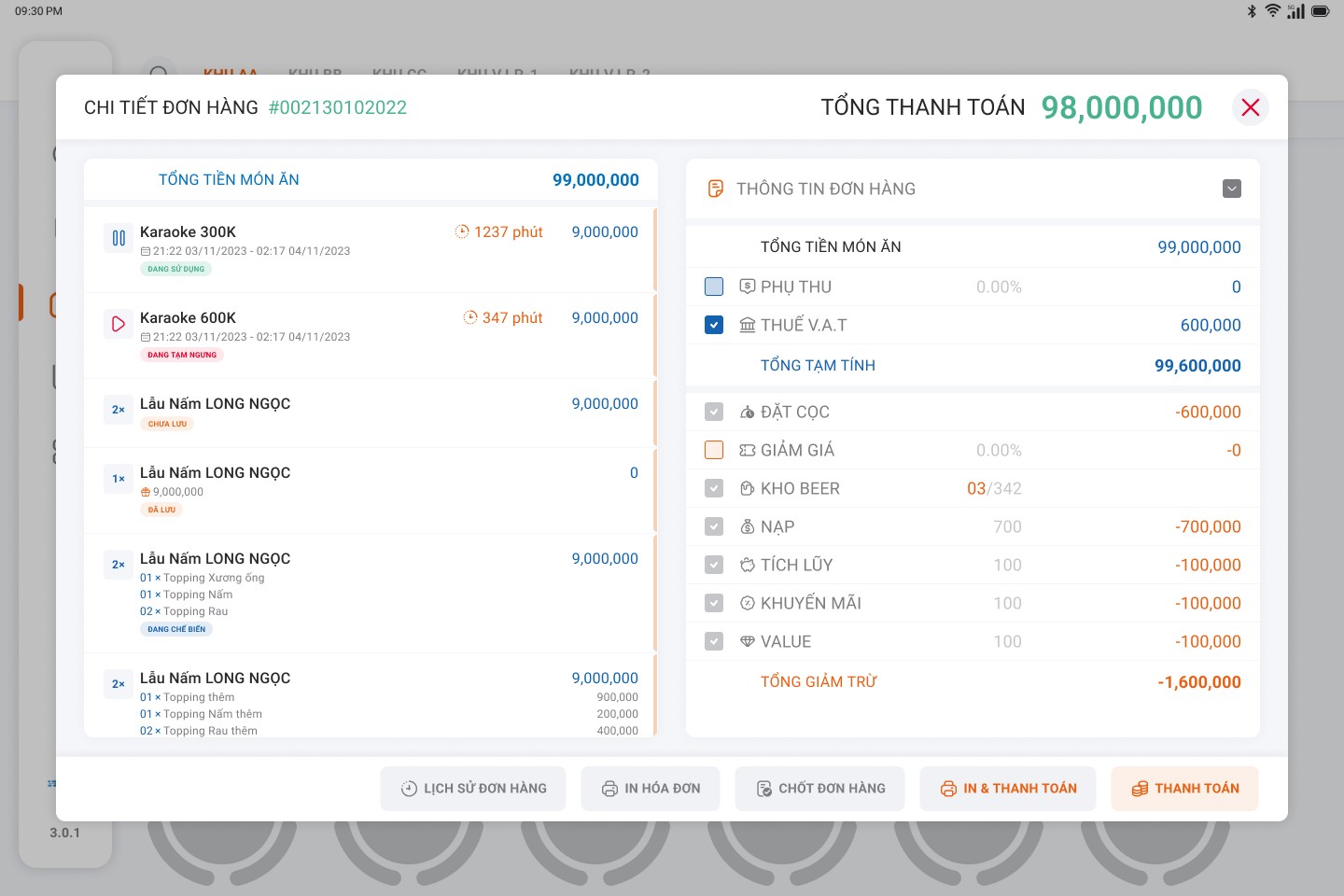Click the Tích Lũy piggy bank icon
Screen dimensions: 1344x896
pyautogui.click(x=748, y=565)
